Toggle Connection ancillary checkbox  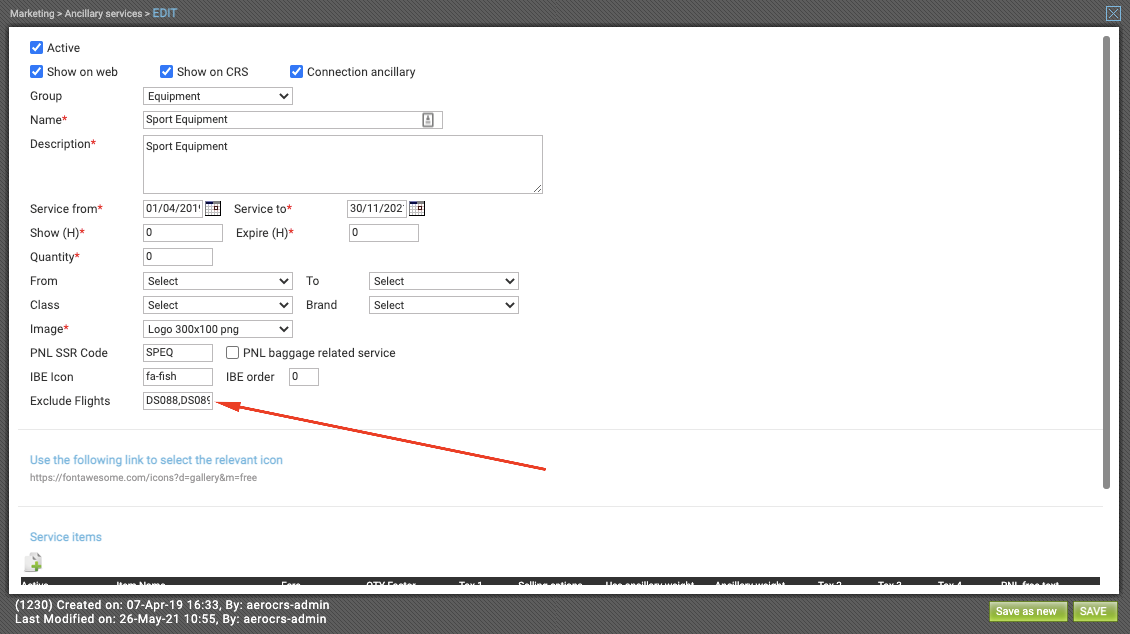pos(296,71)
